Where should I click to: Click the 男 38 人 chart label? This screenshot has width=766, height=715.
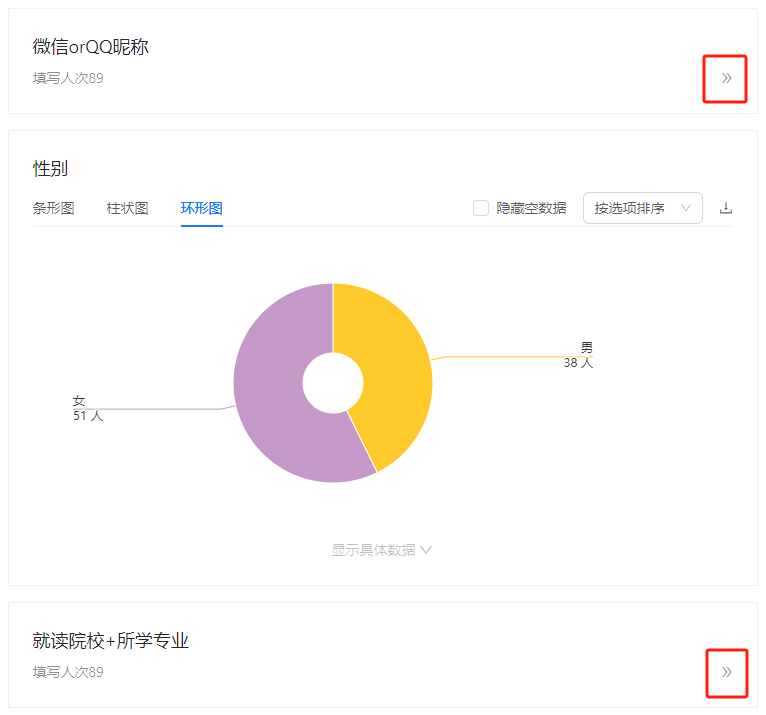point(578,355)
